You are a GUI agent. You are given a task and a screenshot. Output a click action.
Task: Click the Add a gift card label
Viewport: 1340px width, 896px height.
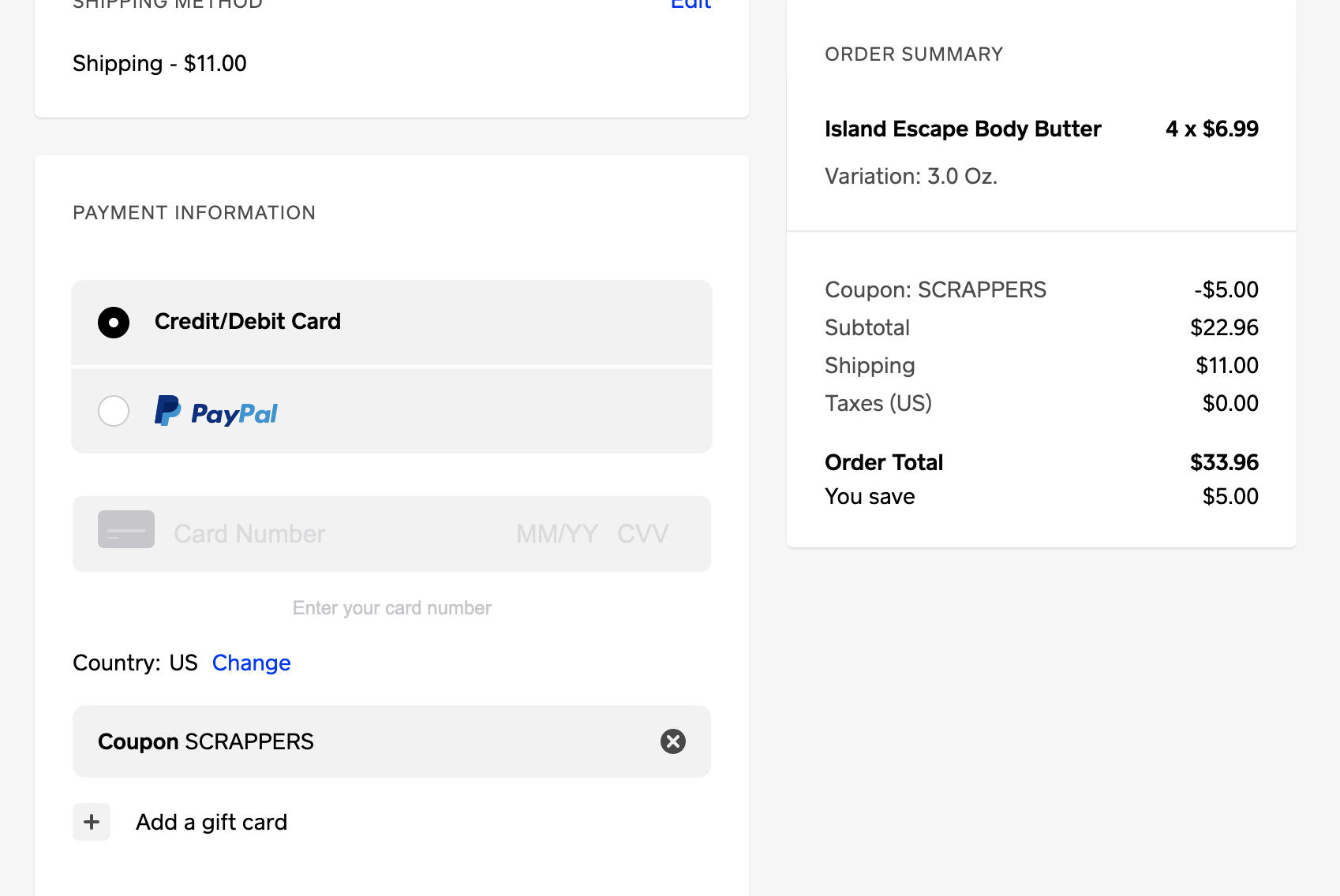coord(211,822)
